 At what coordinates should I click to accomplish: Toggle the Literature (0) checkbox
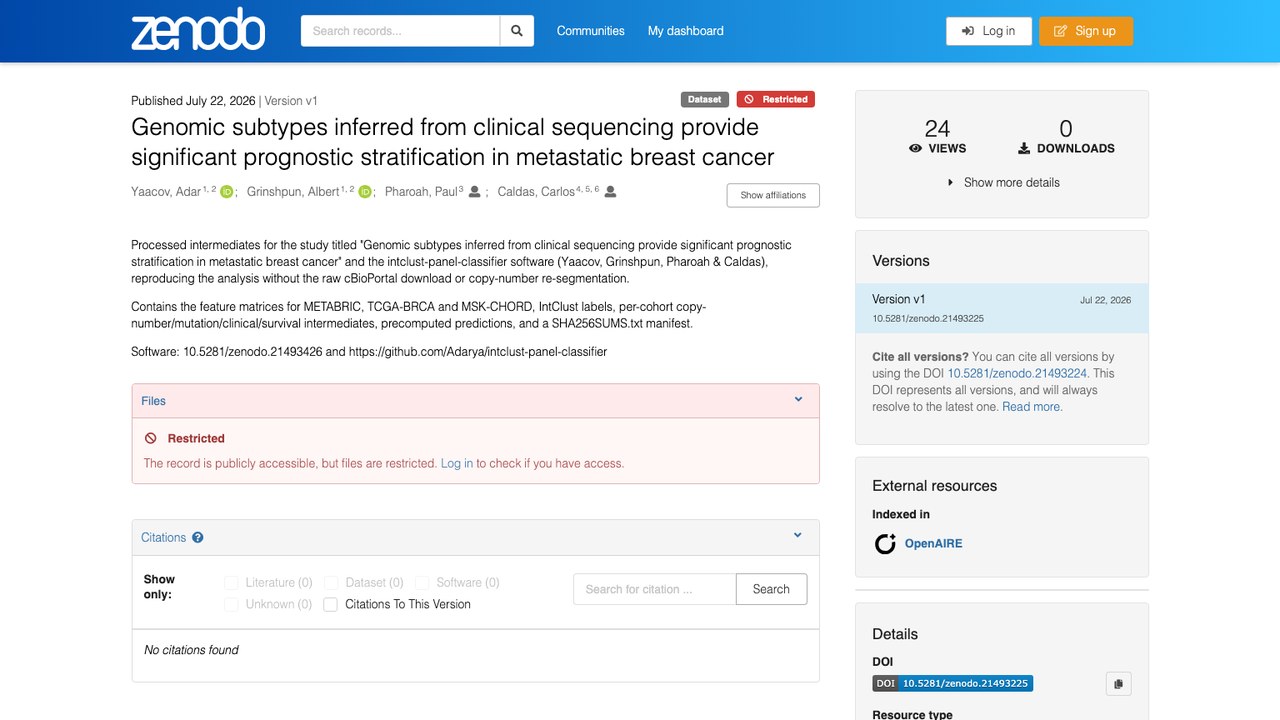click(x=232, y=583)
